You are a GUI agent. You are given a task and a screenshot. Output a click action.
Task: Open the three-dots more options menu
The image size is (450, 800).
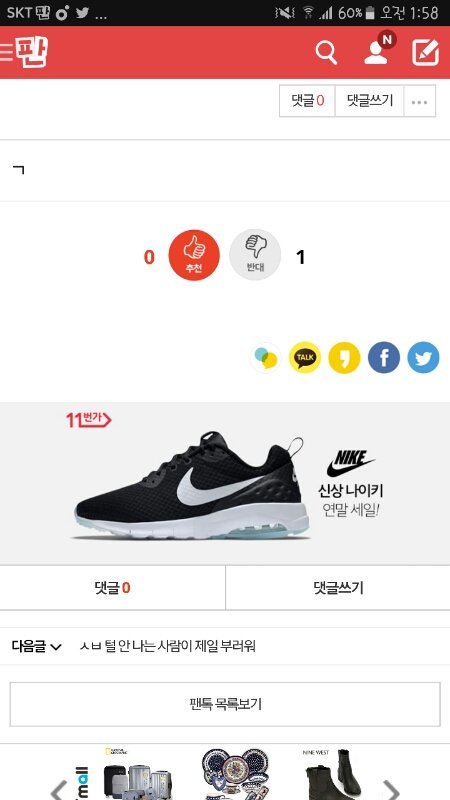[x=419, y=101]
